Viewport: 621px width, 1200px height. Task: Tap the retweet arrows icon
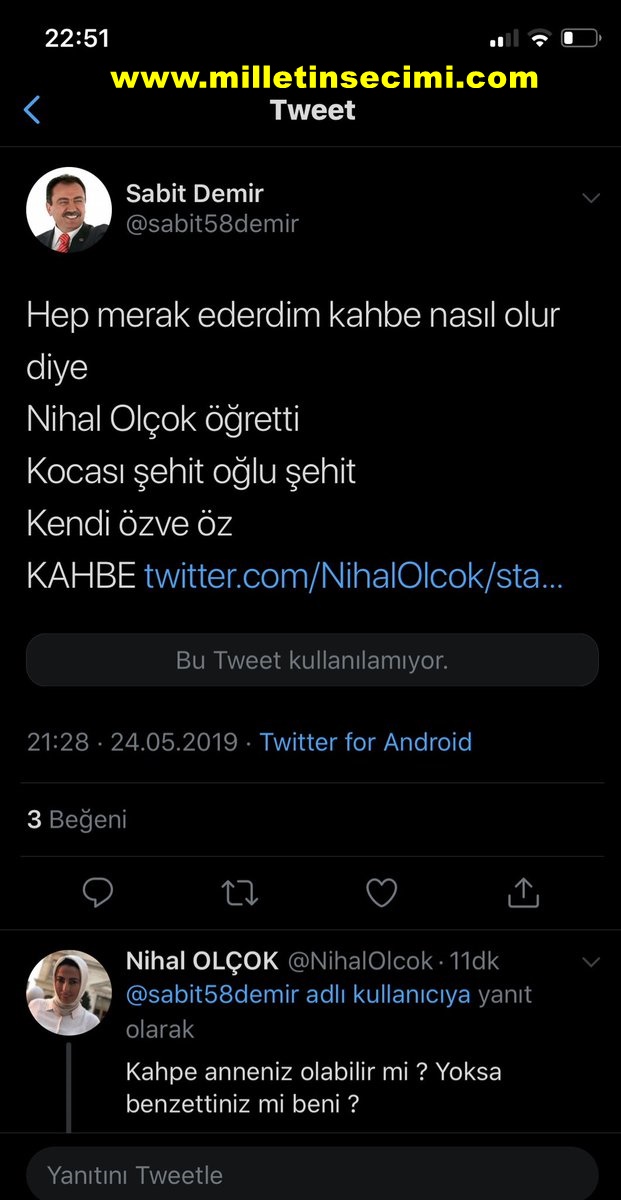tap(239, 892)
